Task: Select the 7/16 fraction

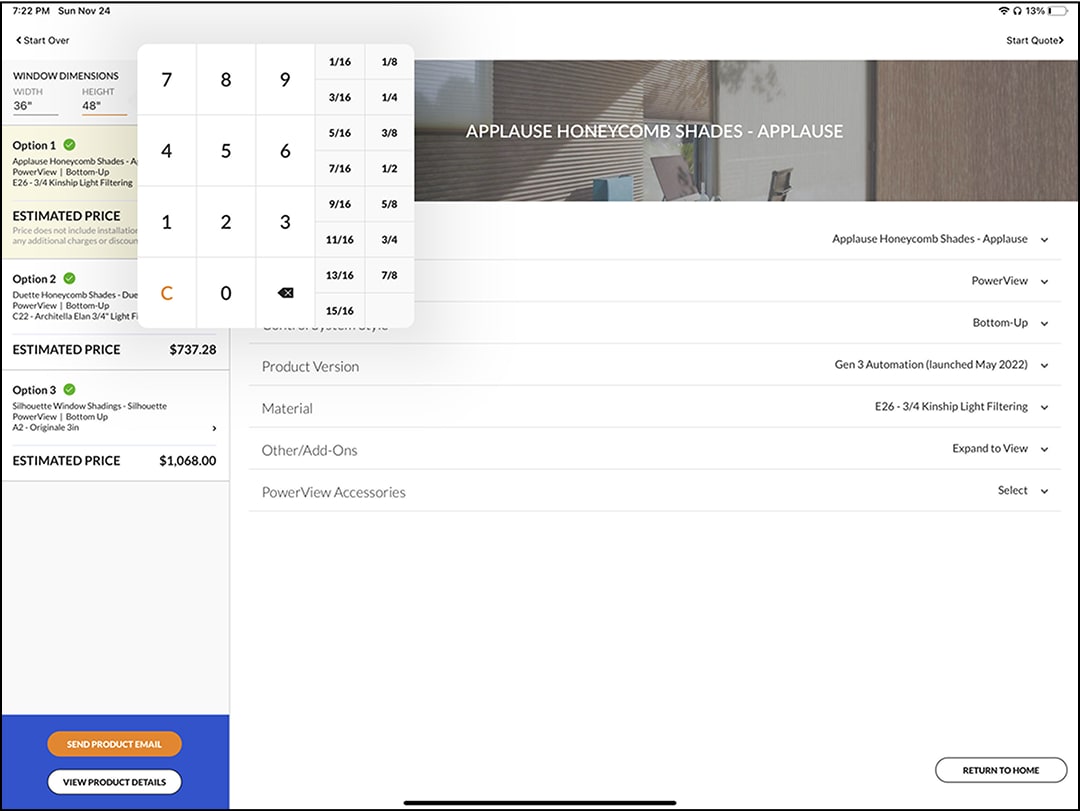Action: coord(340,168)
